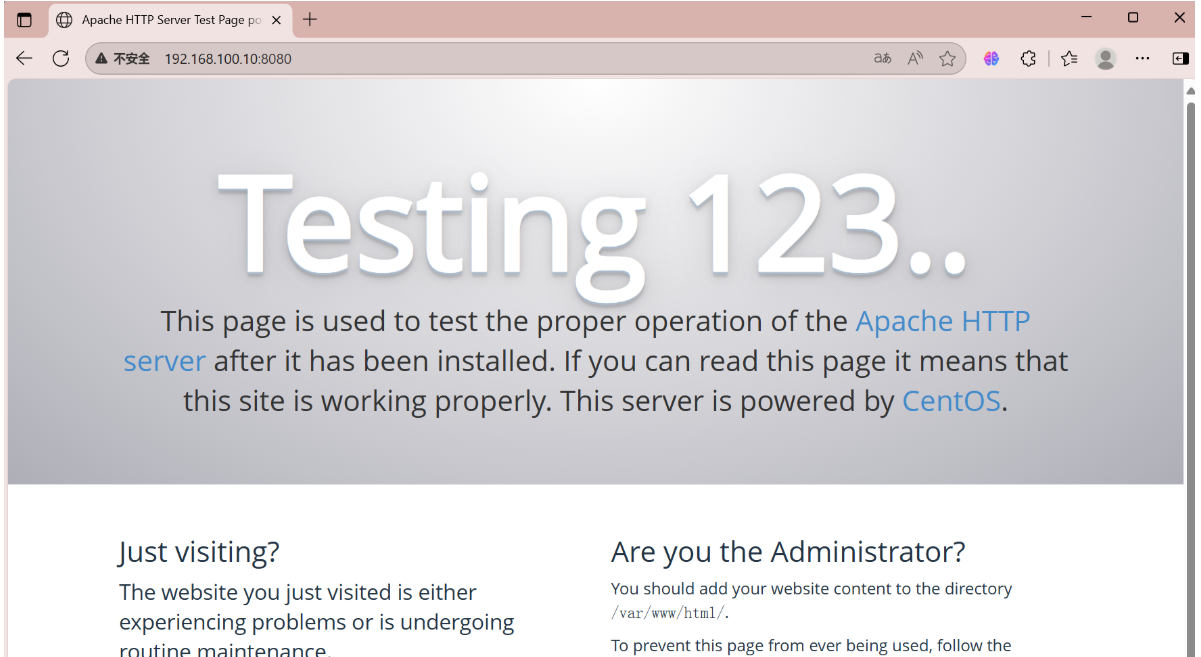Click Are you the Administrator? heading

pos(788,552)
